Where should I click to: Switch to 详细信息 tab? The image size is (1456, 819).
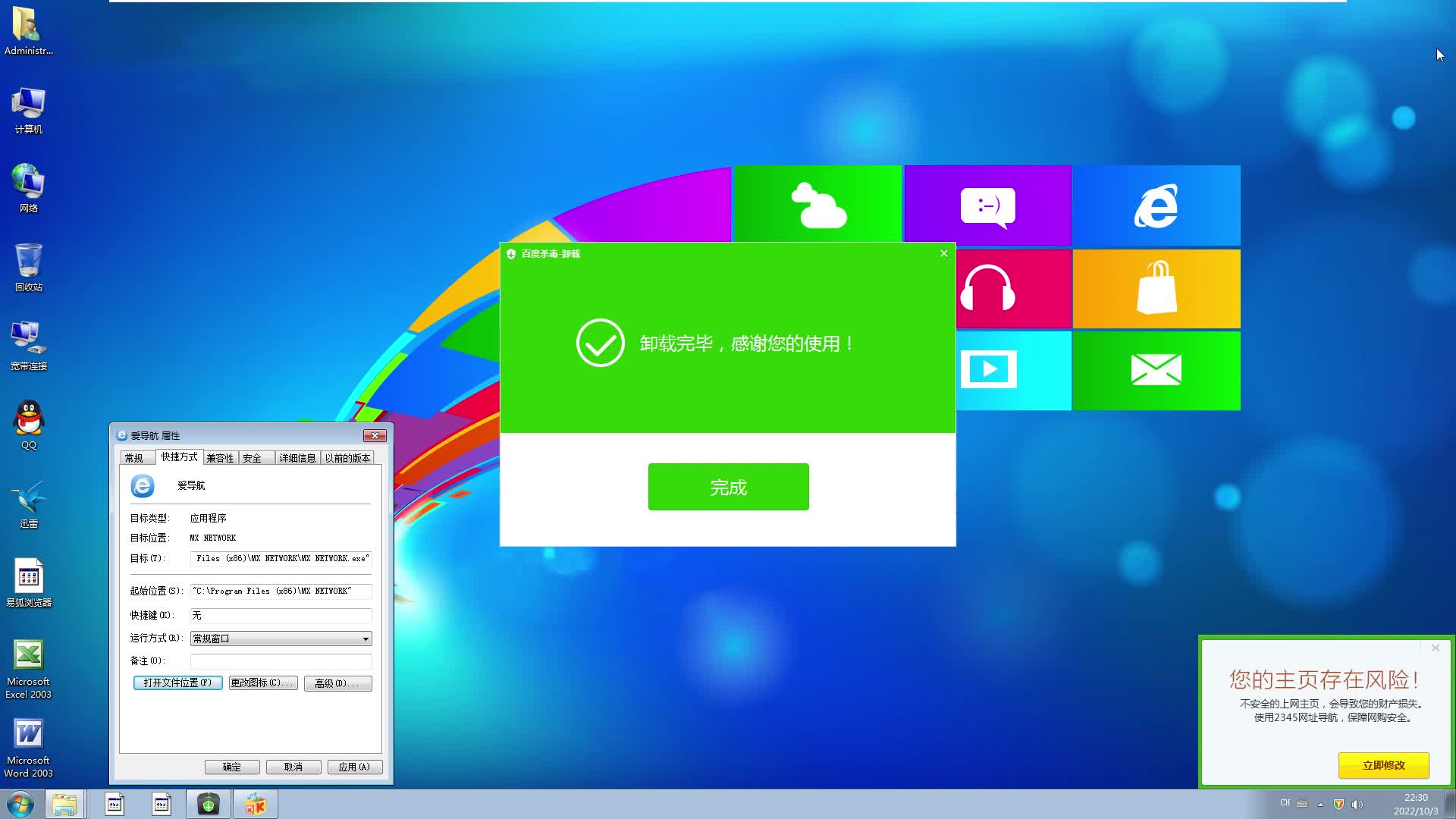pos(297,458)
